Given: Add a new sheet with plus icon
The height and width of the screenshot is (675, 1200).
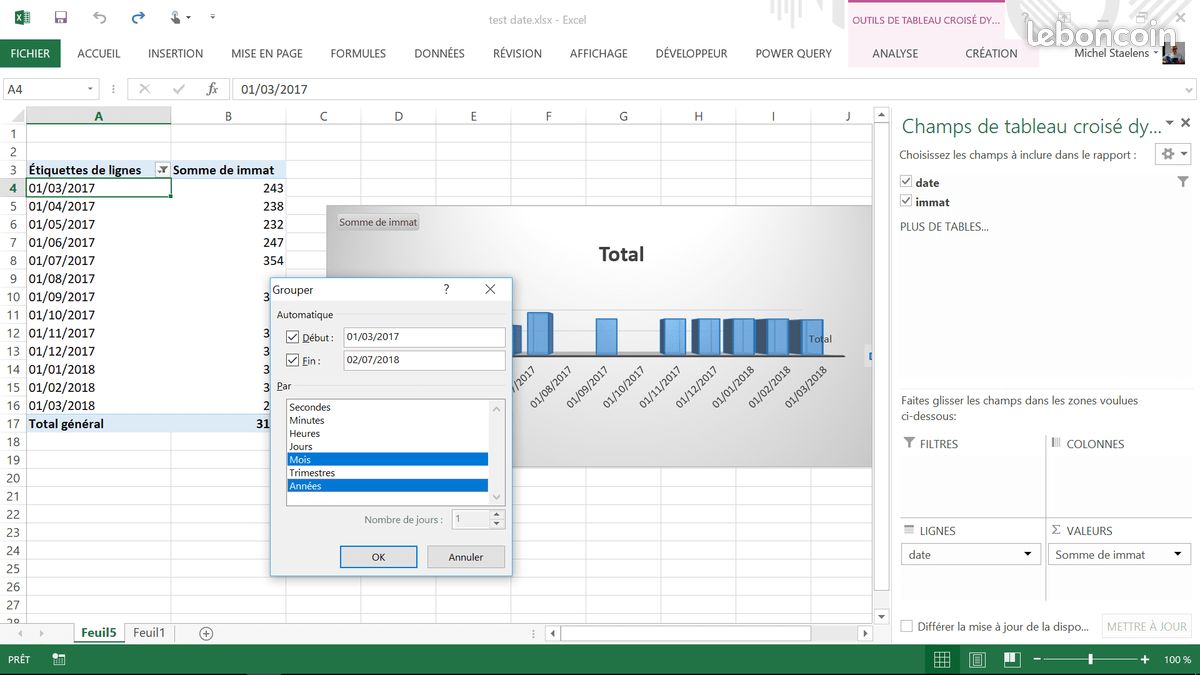Looking at the screenshot, I should [x=206, y=633].
